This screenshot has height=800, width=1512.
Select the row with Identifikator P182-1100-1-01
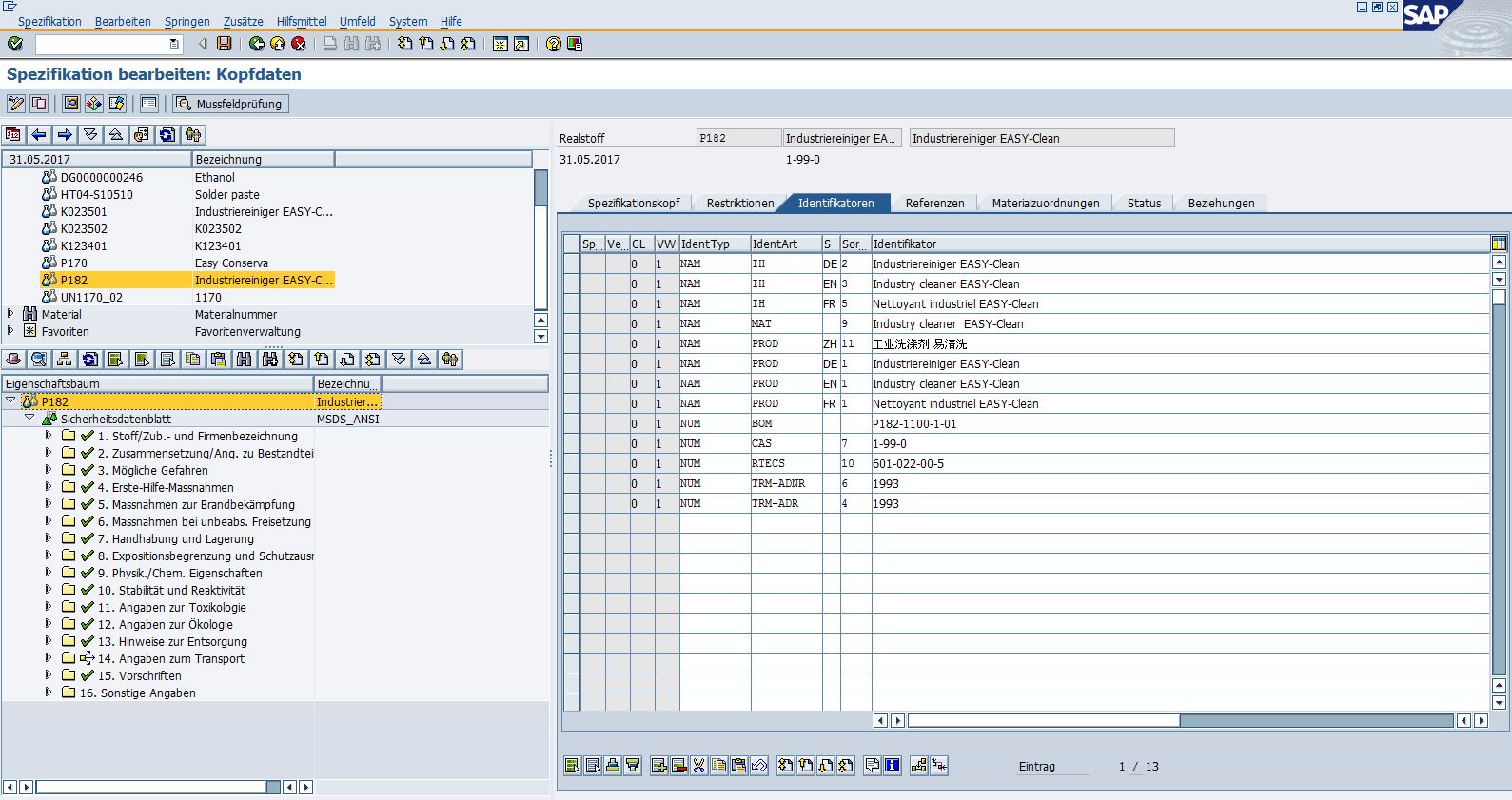[x=571, y=424]
